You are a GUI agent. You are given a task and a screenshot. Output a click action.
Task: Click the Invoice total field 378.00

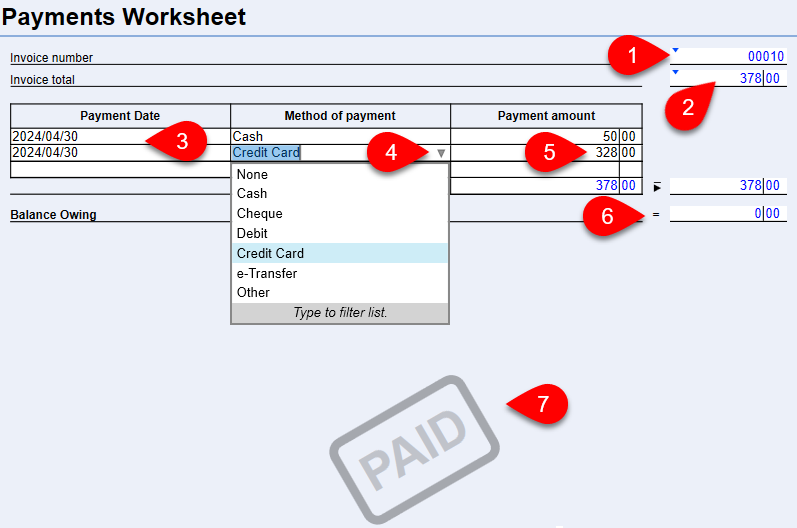tap(728, 78)
